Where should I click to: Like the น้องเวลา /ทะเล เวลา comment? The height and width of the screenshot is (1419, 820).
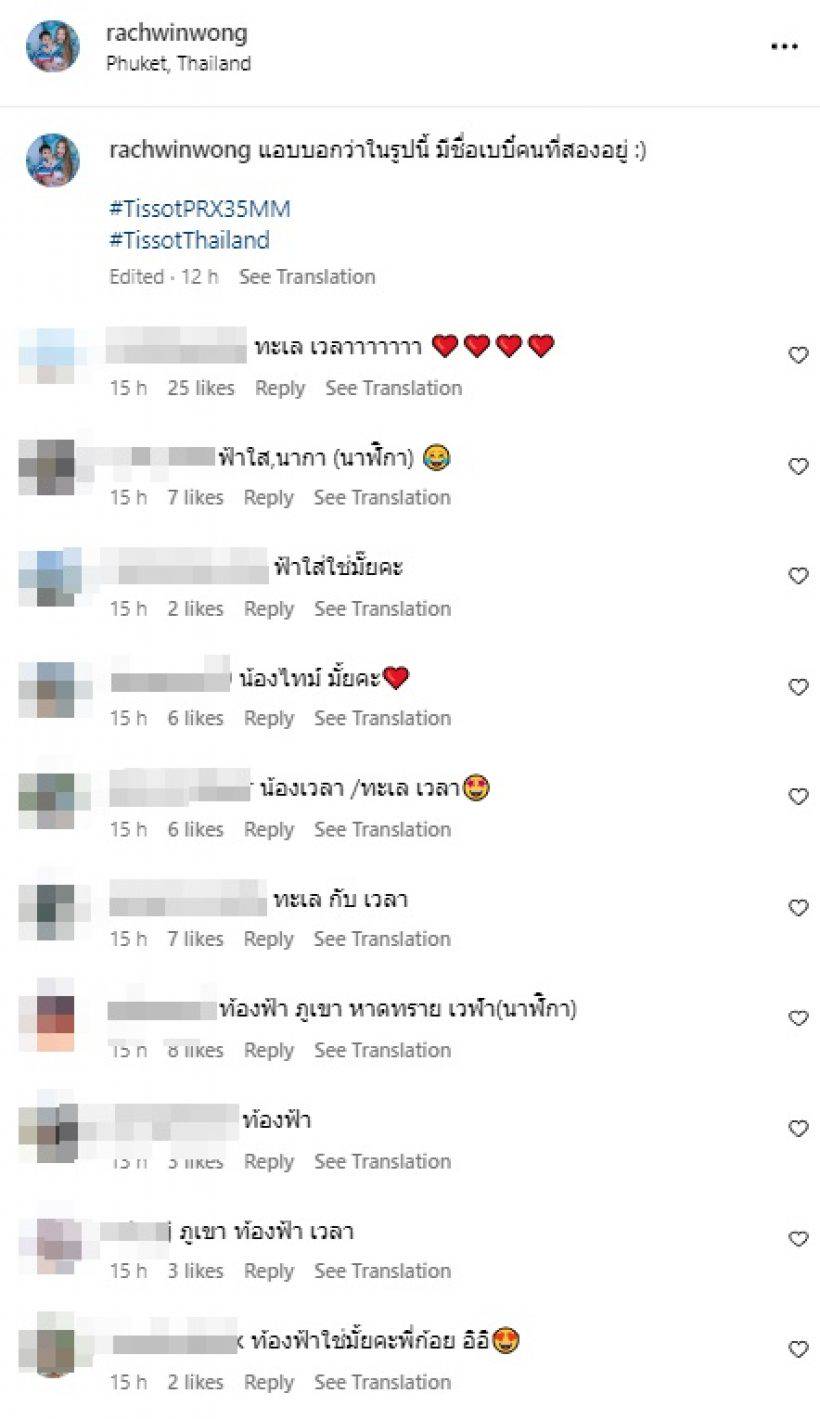tap(798, 797)
